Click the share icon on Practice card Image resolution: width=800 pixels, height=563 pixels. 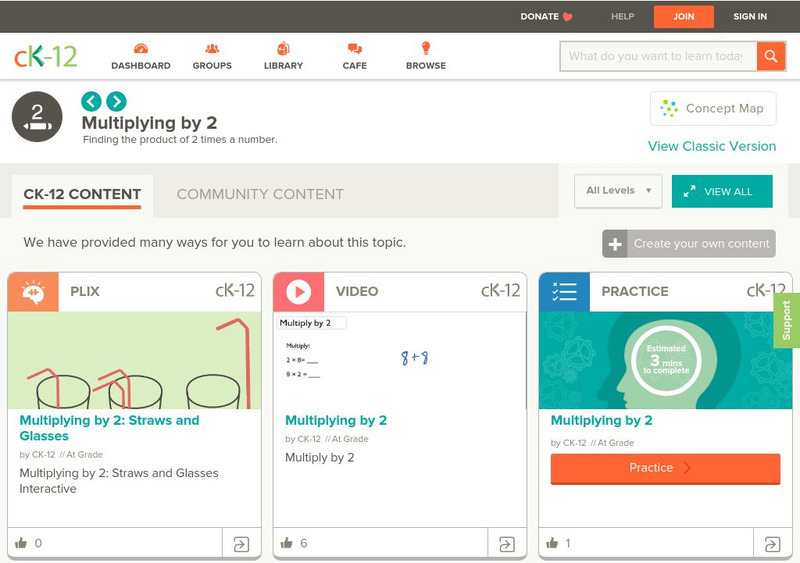click(772, 544)
